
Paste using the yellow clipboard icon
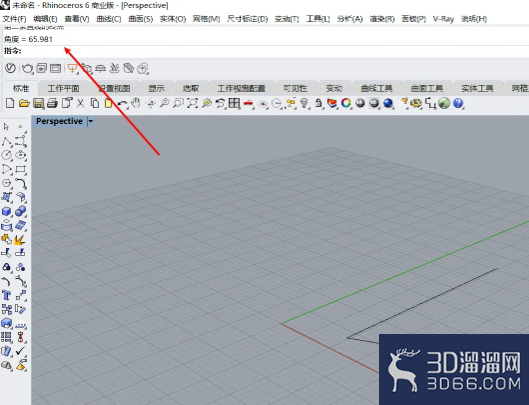[x=108, y=103]
